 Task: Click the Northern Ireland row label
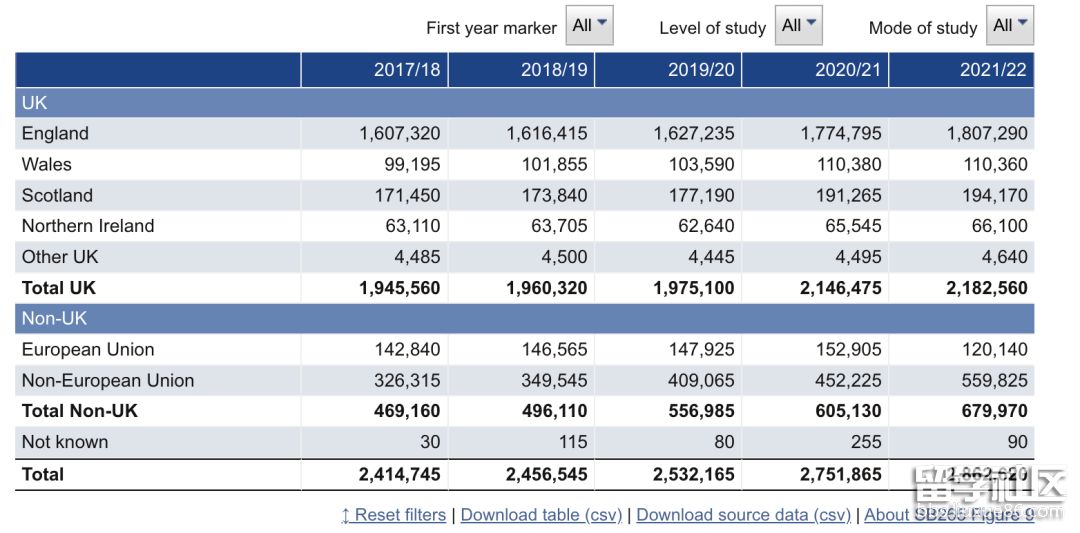(x=88, y=226)
